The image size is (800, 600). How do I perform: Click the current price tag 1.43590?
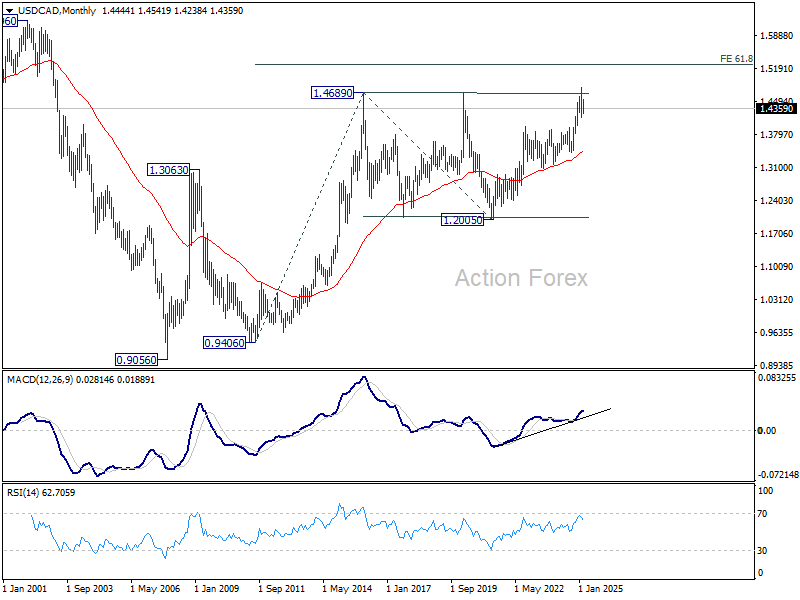pyautogui.click(x=776, y=108)
